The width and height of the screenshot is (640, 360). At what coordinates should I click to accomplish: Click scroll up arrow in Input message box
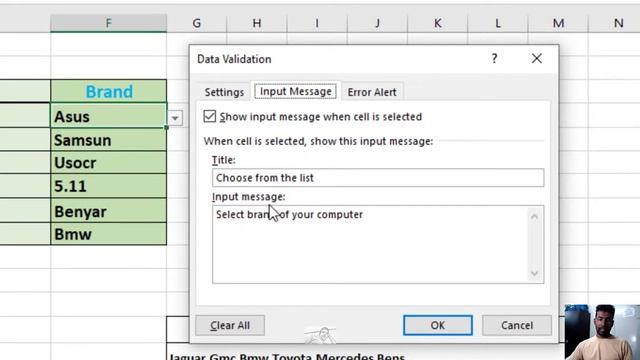click(534, 217)
